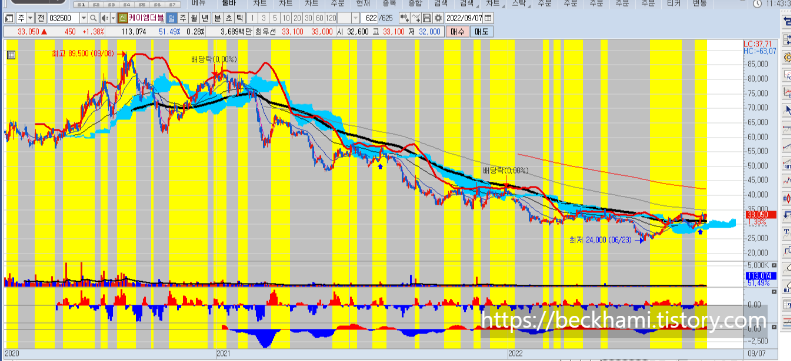
Task: Select 일 daily period button
Action: pyautogui.click(x=172, y=18)
